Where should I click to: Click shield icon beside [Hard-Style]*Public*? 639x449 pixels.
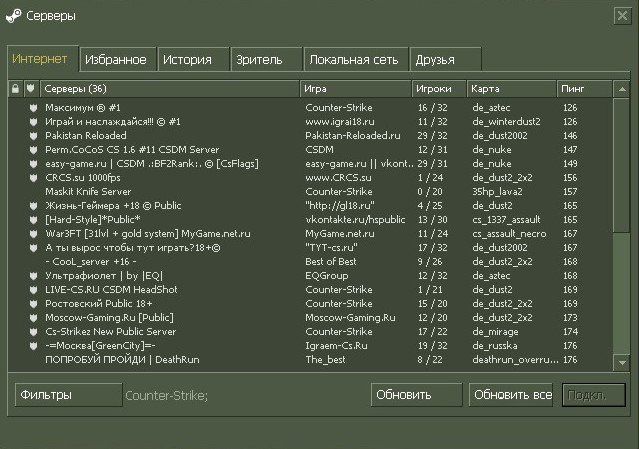33,220
